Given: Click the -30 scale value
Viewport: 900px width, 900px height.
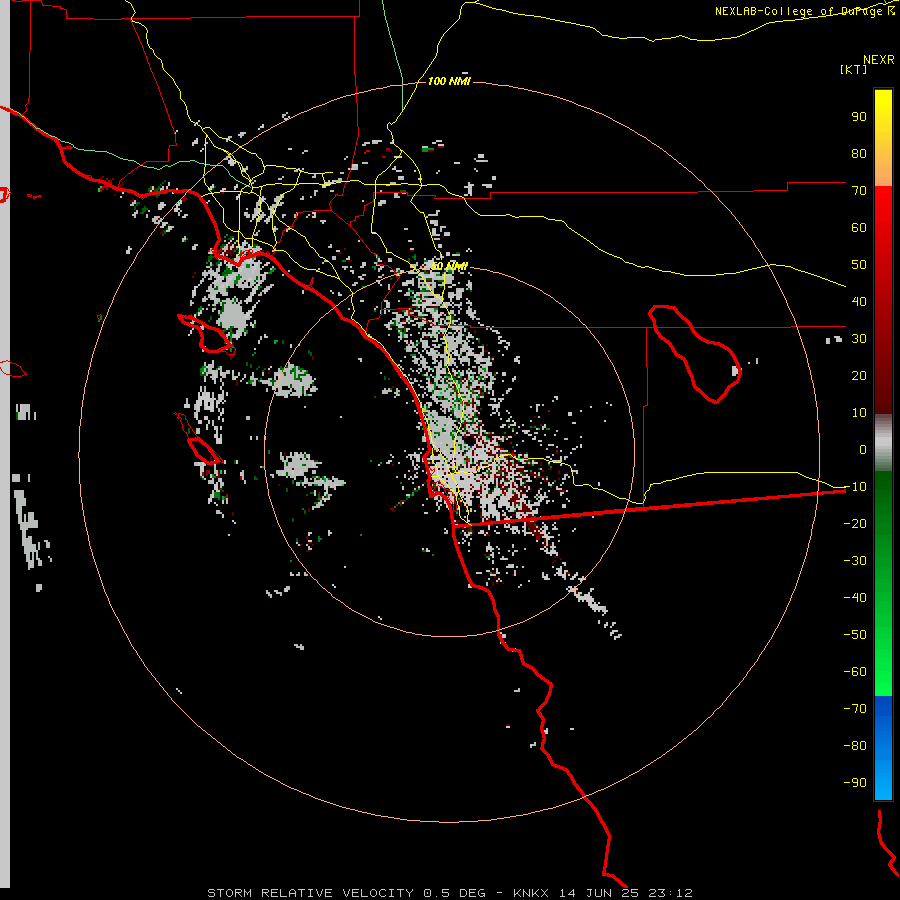Looking at the screenshot, I should pyautogui.click(x=855, y=561).
